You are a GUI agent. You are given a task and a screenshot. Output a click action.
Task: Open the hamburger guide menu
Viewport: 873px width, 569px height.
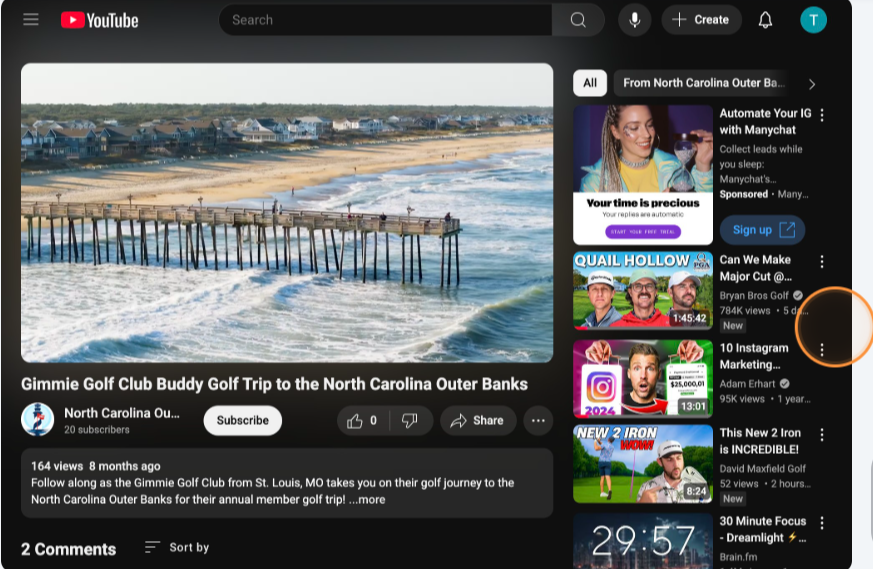point(31,20)
